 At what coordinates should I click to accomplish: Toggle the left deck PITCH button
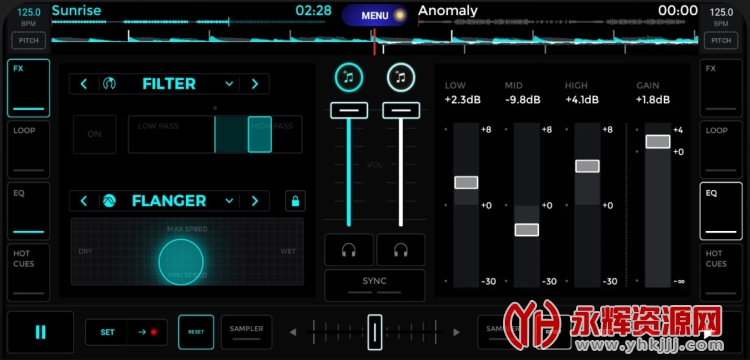pyautogui.click(x=29, y=41)
